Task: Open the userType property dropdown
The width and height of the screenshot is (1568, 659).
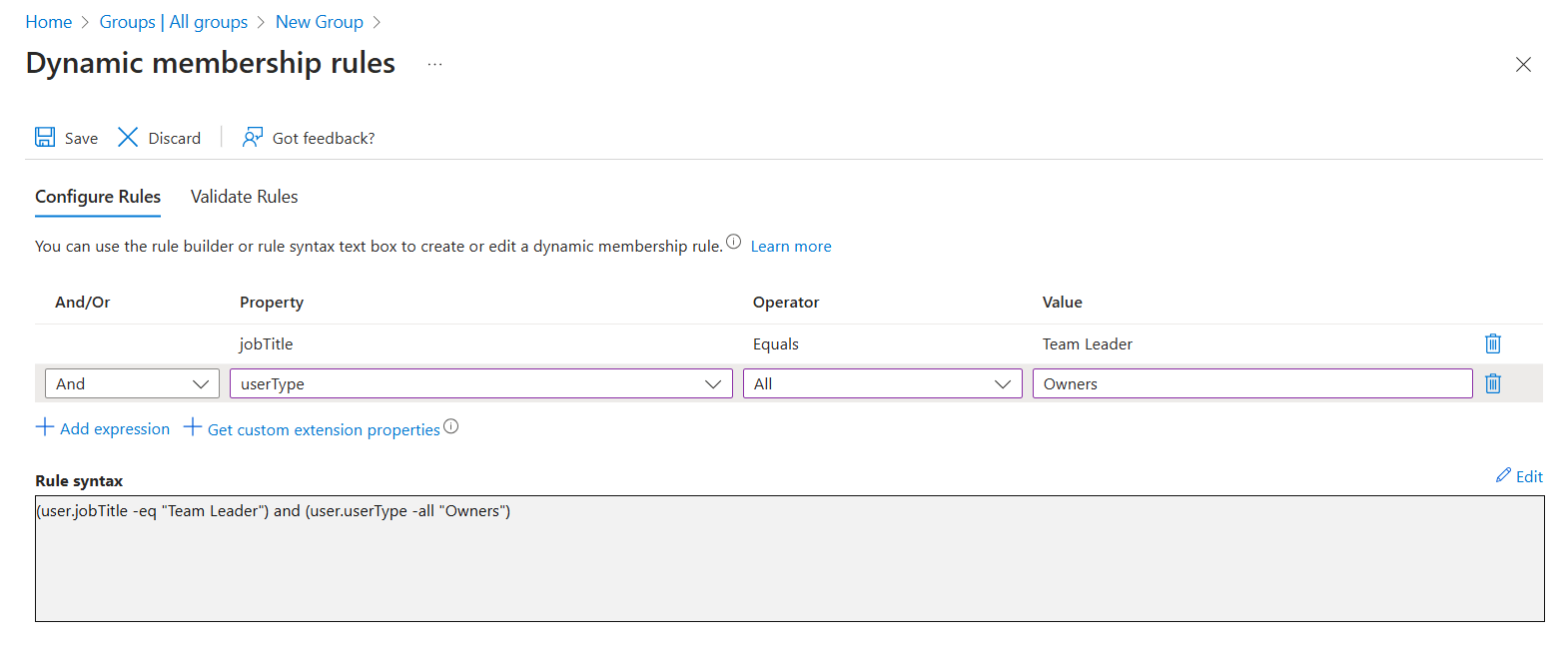Action: 480,383
